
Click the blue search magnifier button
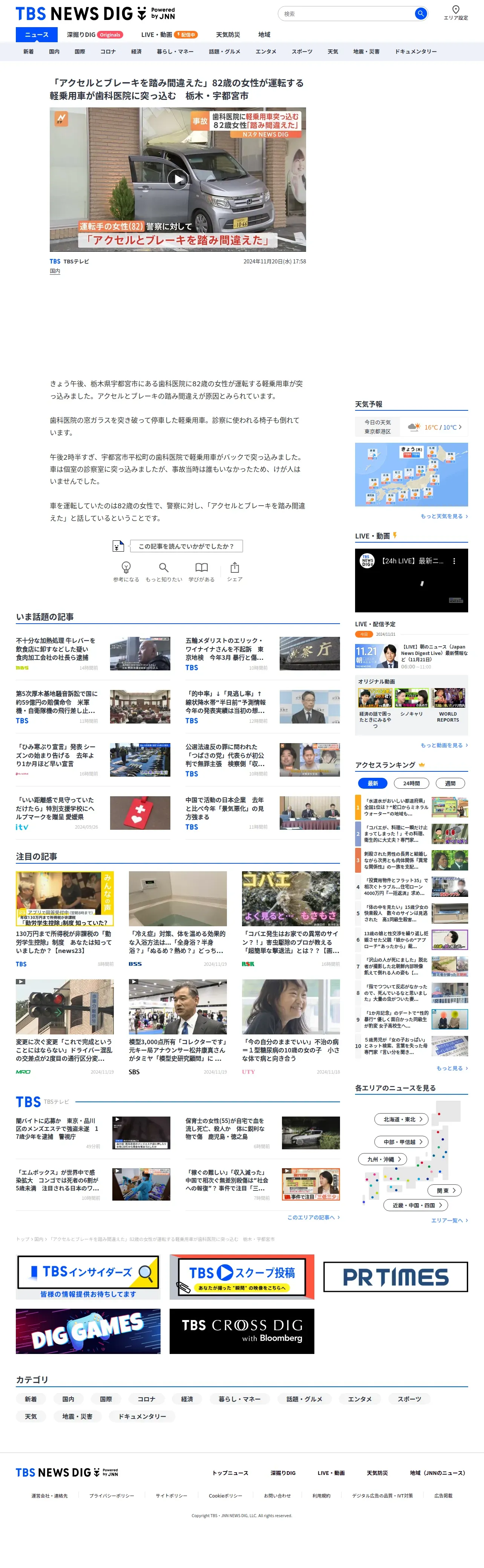(420, 14)
